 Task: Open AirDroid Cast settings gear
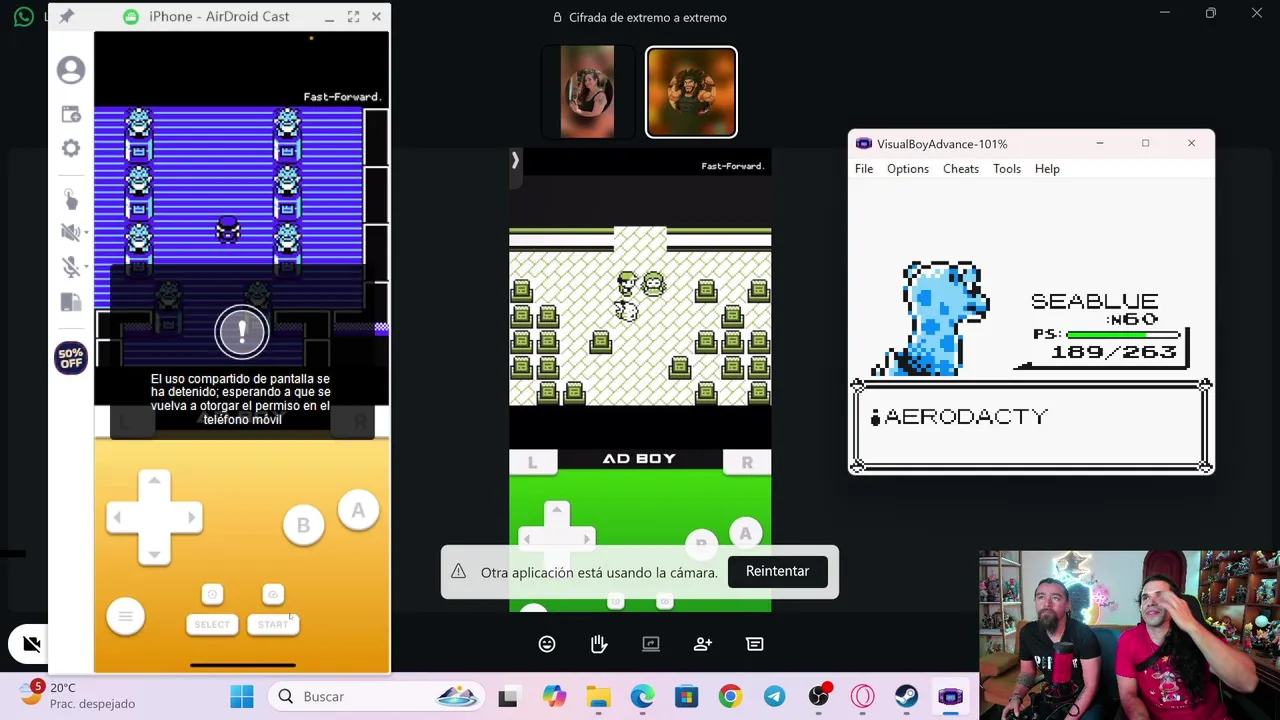point(71,148)
